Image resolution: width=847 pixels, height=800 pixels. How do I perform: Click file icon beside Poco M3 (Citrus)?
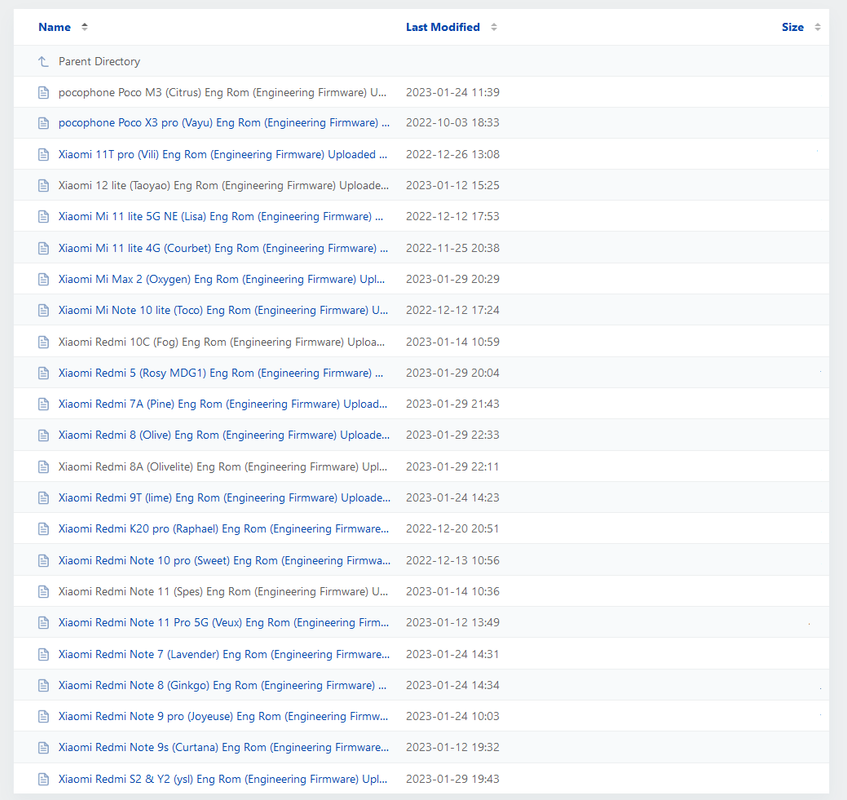[44, 93]
